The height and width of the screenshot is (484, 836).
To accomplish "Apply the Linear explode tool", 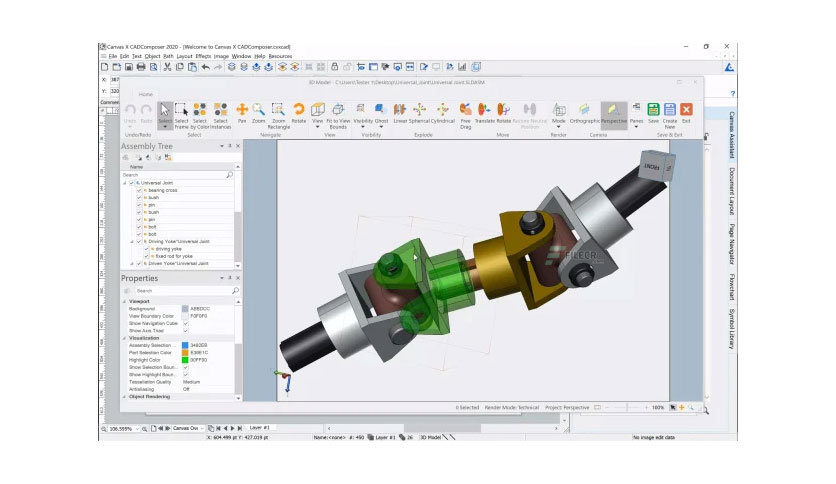I will pos(400,113).
